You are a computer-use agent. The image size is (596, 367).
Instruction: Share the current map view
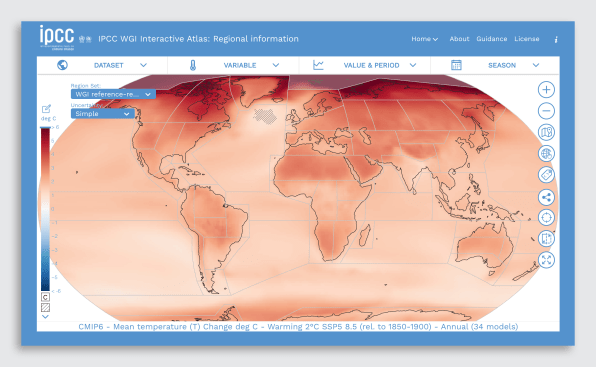tap(546, 197)
